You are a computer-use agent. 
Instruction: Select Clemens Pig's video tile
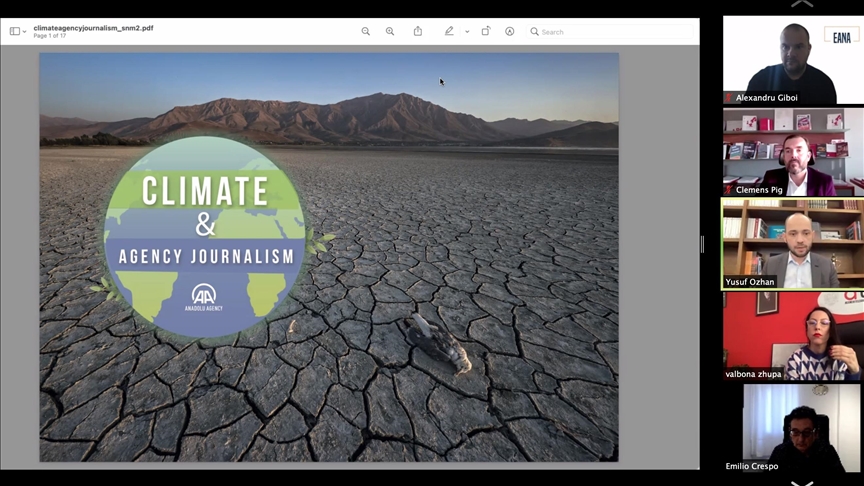click(793, 152)
